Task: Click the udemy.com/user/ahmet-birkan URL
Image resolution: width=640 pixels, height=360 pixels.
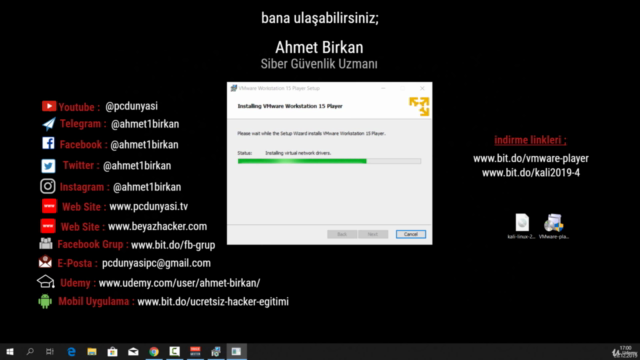Action: pyautogui.click(x=179, y=283)
